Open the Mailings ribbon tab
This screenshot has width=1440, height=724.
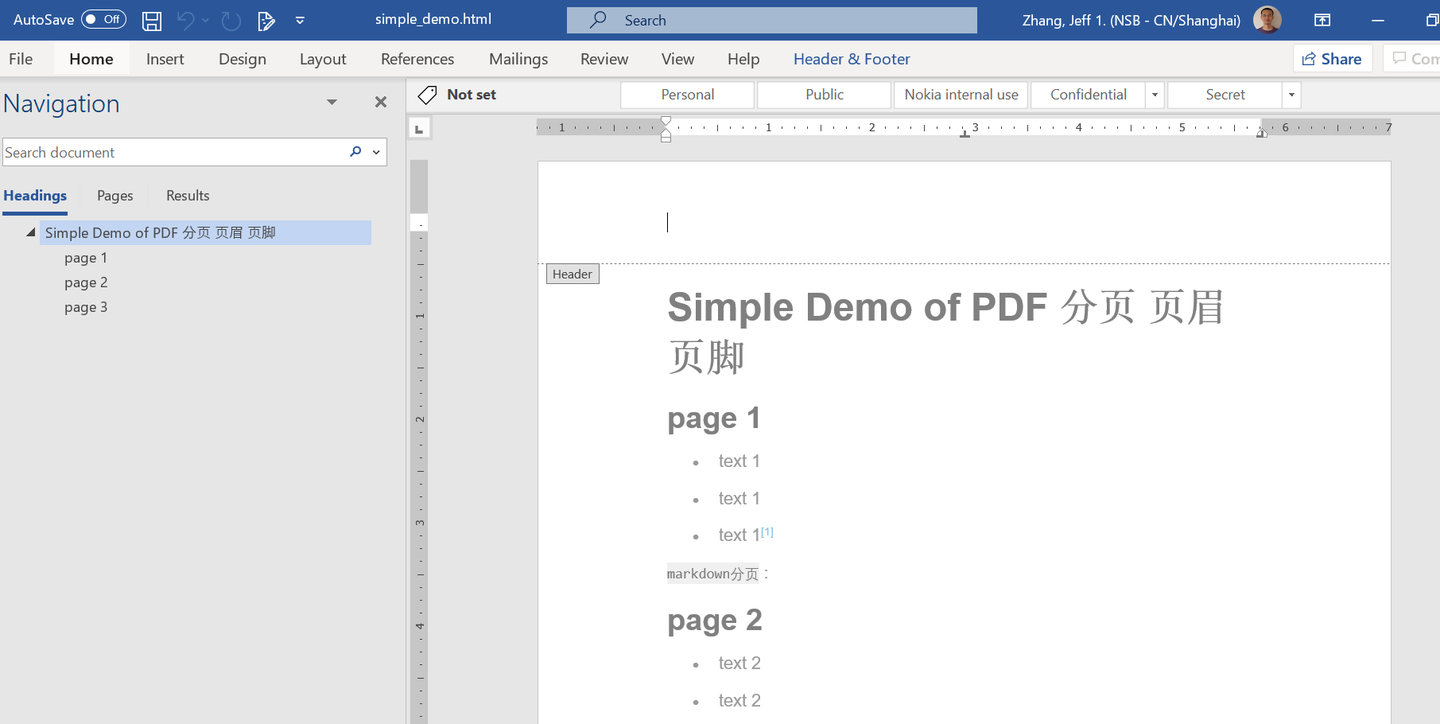518,59
